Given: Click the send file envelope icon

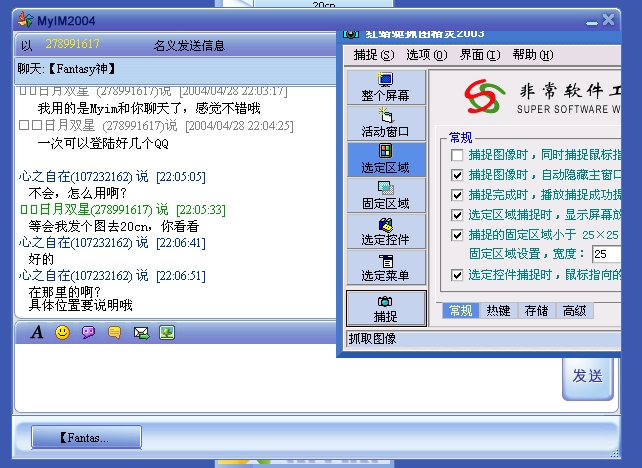Looking at the screenshot, I should (141, 332).
